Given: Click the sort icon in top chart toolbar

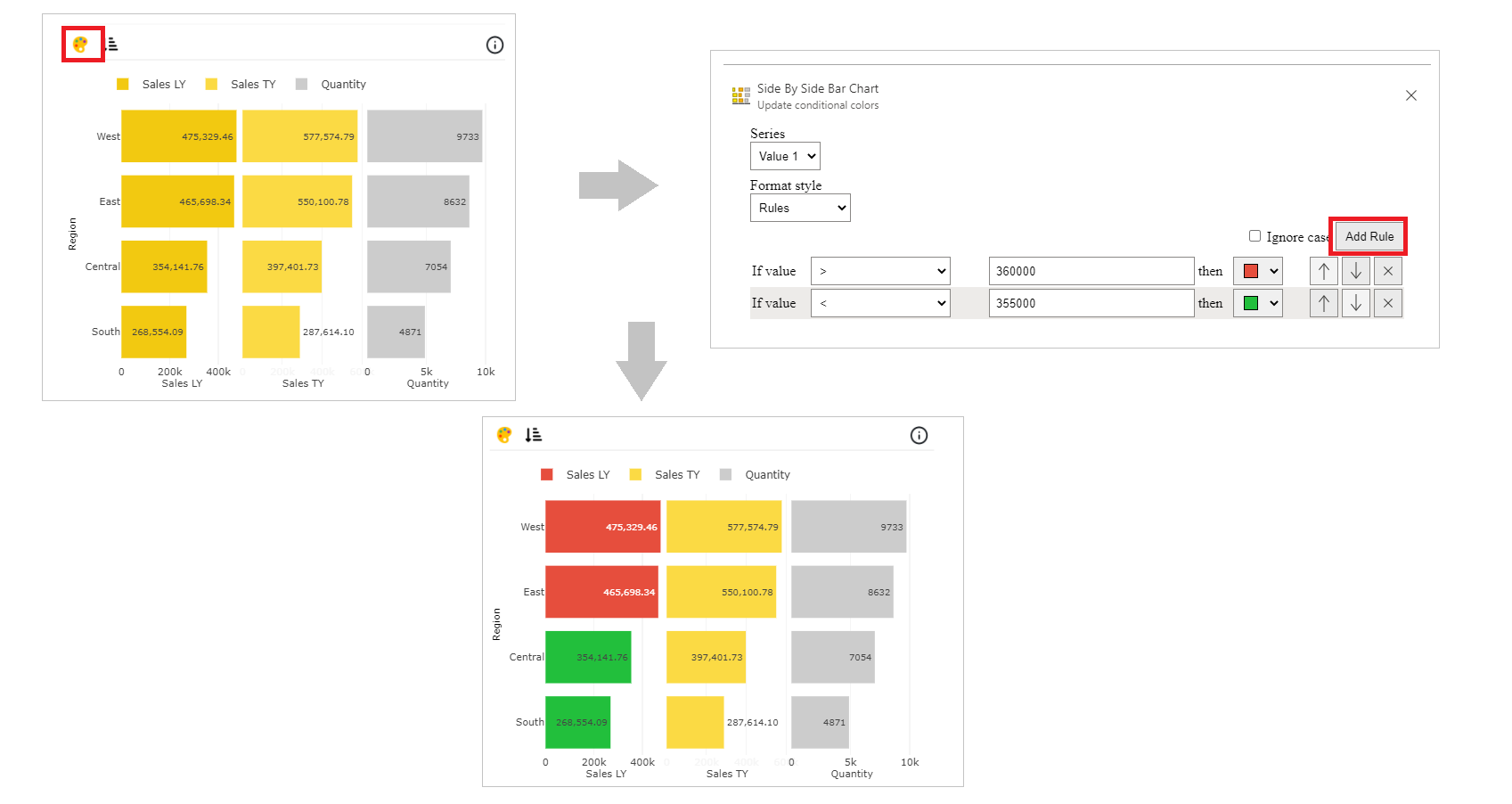Looking at the screenshot, I should pyautogui.click(x=111, y=45).
